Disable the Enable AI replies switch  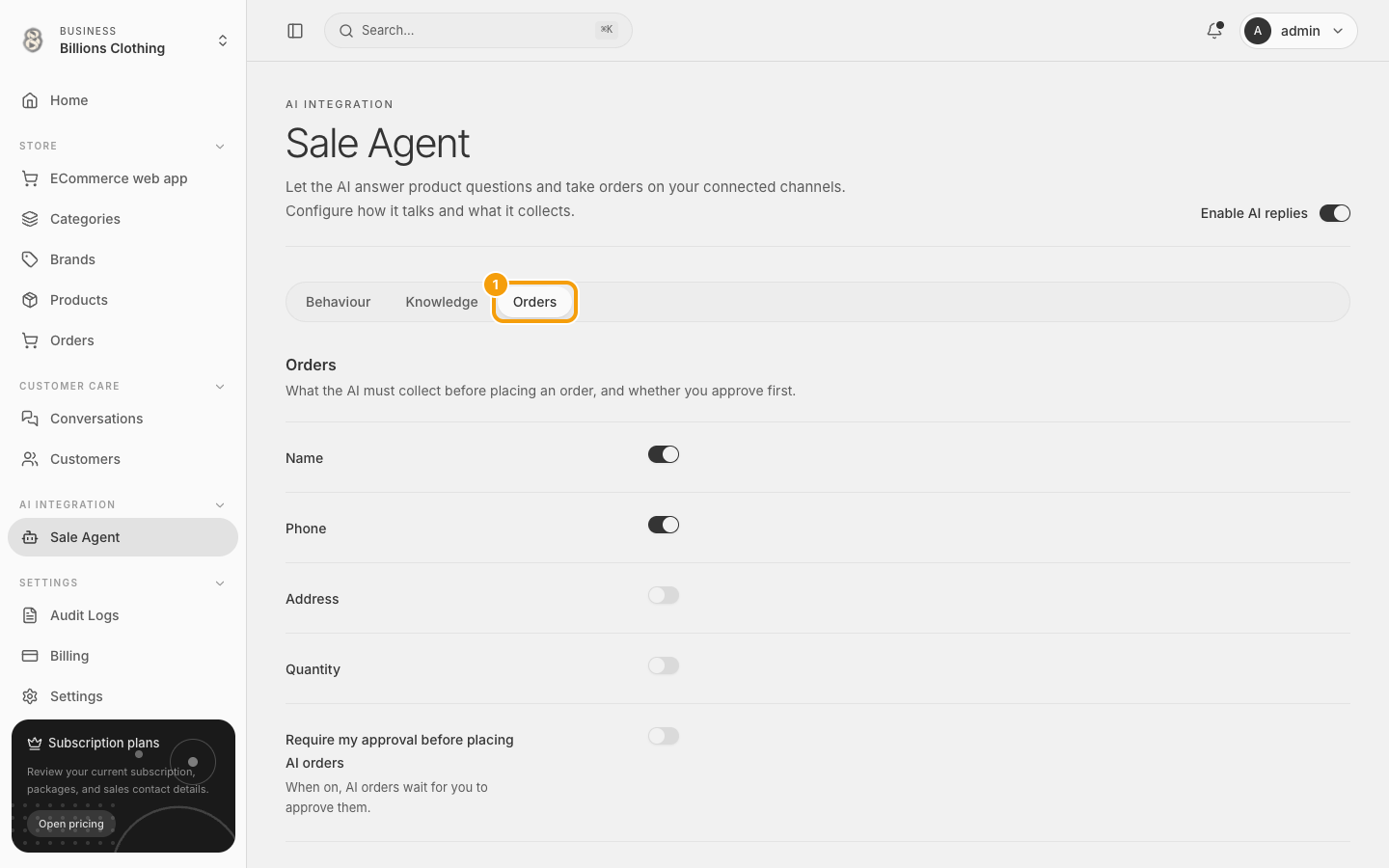coord(1335,213)
